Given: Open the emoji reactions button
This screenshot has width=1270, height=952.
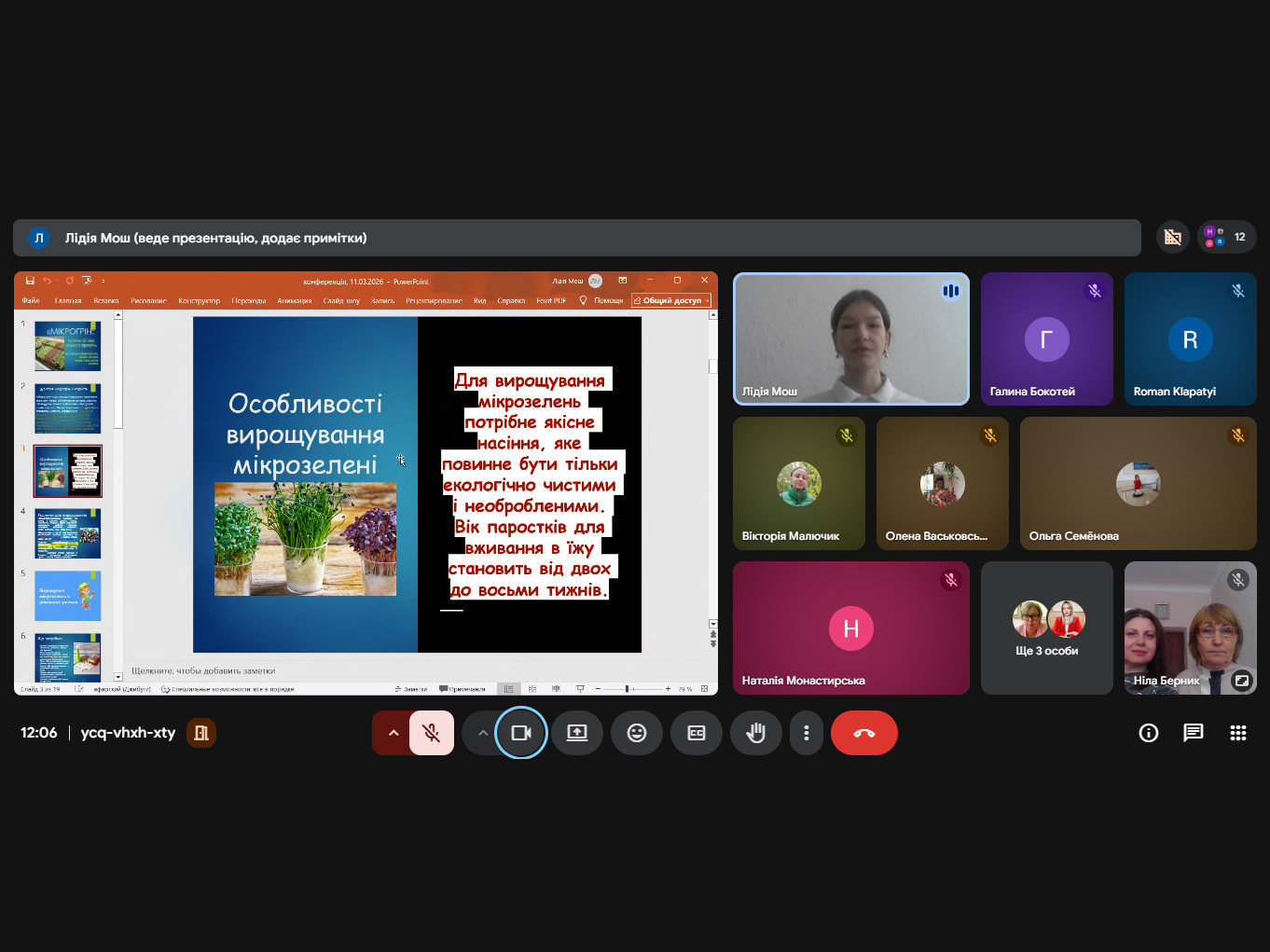Looking at the screenshot, I should [637, 733].
